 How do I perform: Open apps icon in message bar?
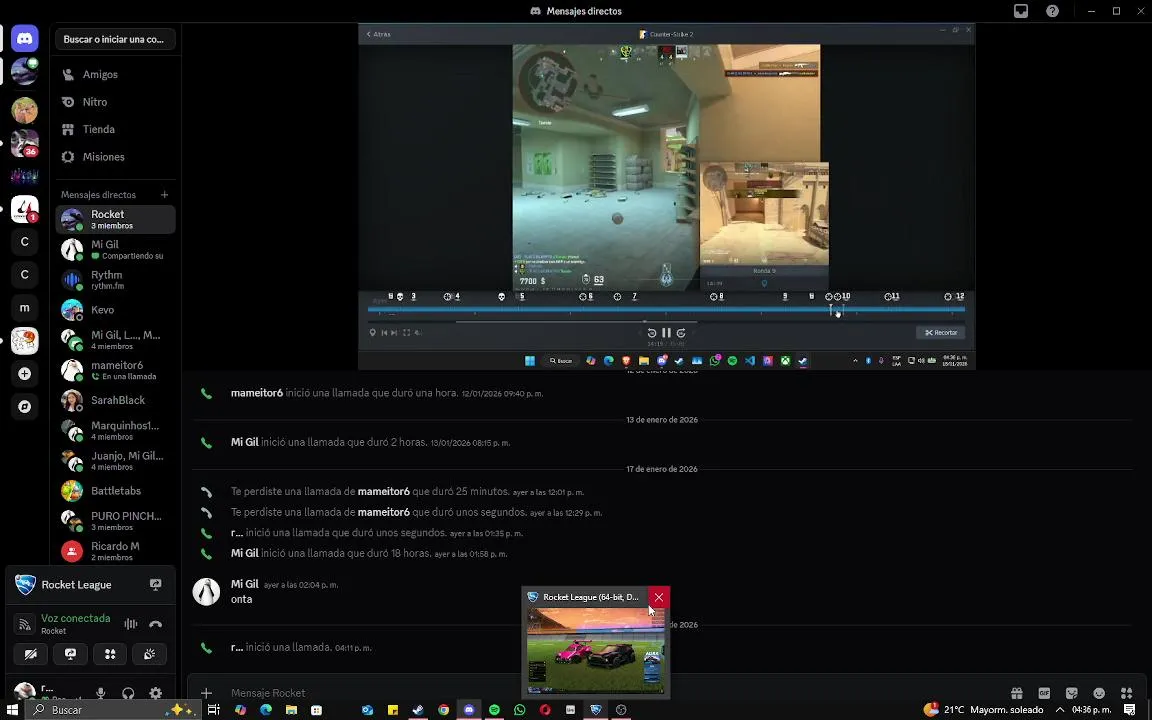[1127, 693]
